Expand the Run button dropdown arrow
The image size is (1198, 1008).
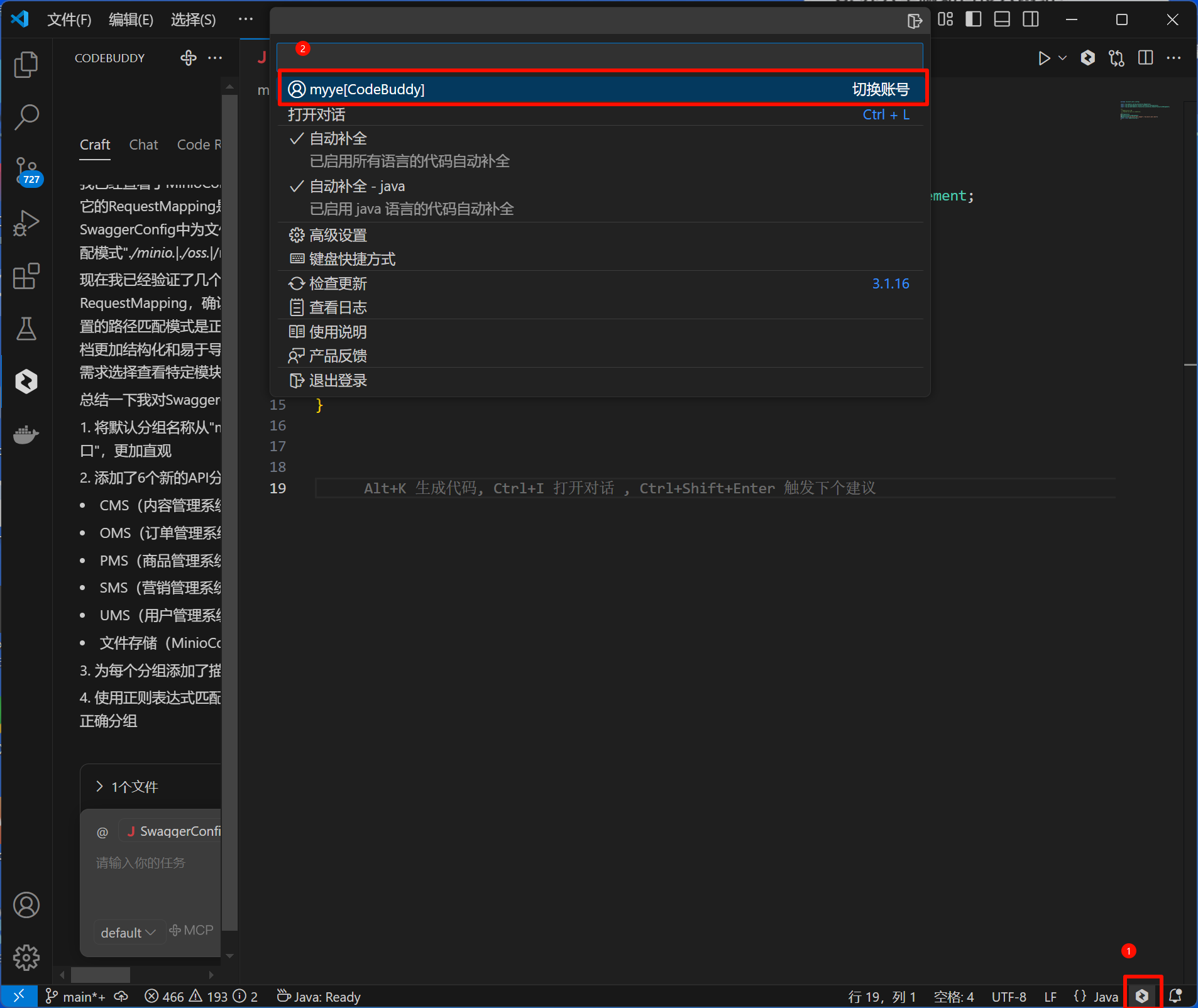[1062, 58]
